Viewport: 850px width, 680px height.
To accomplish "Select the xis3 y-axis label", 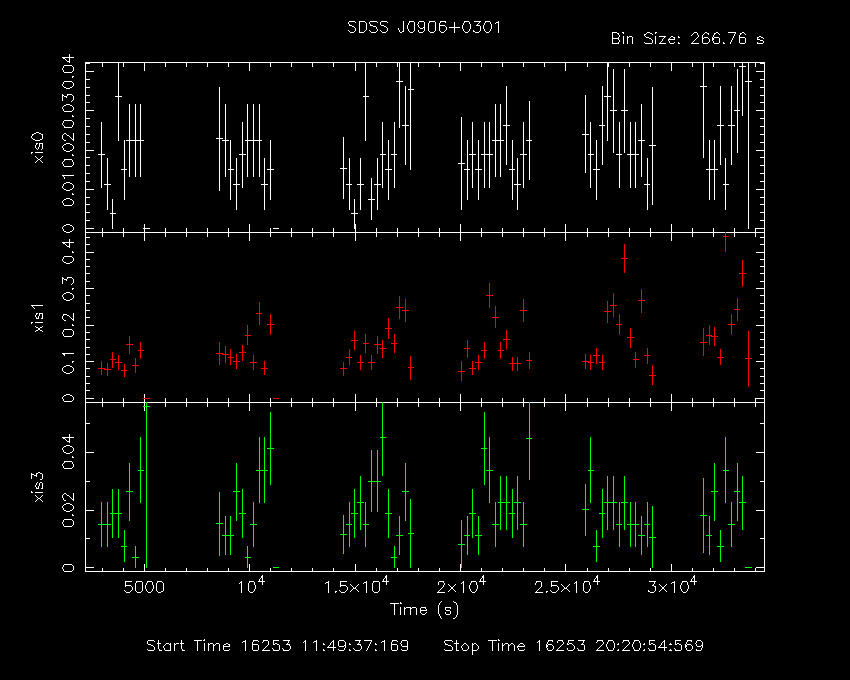I will click(x=39, y=487).
